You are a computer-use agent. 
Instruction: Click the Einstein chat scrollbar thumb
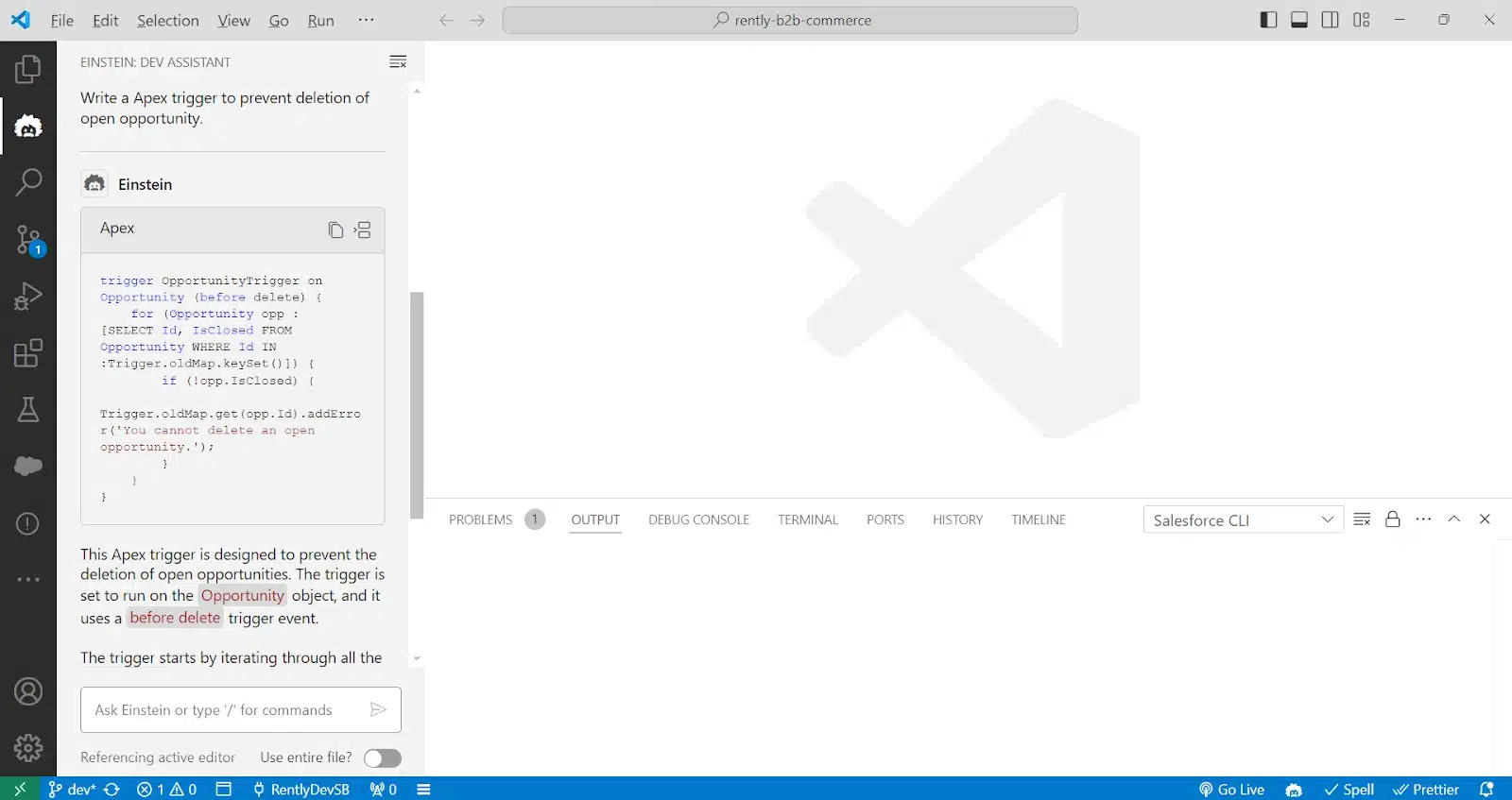[417, 405]
